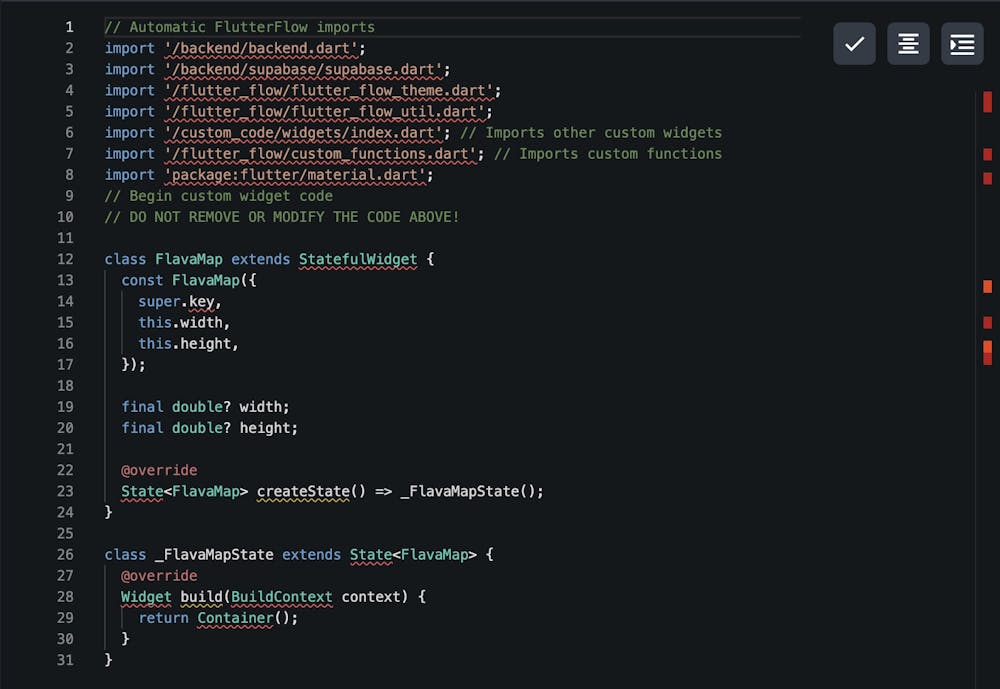1000x689 pixels.
Task: Click the BuildContext type in build method
Action: tap(282, 597)
